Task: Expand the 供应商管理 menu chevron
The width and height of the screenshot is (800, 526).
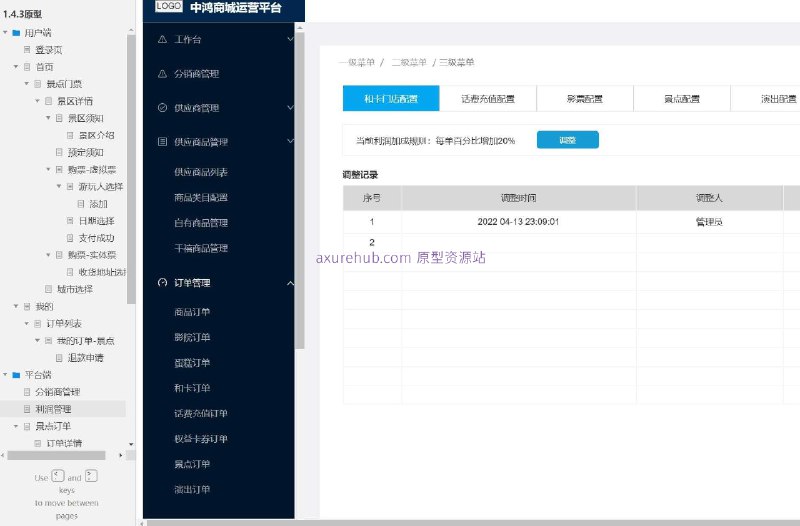Action: click(290, 108)
